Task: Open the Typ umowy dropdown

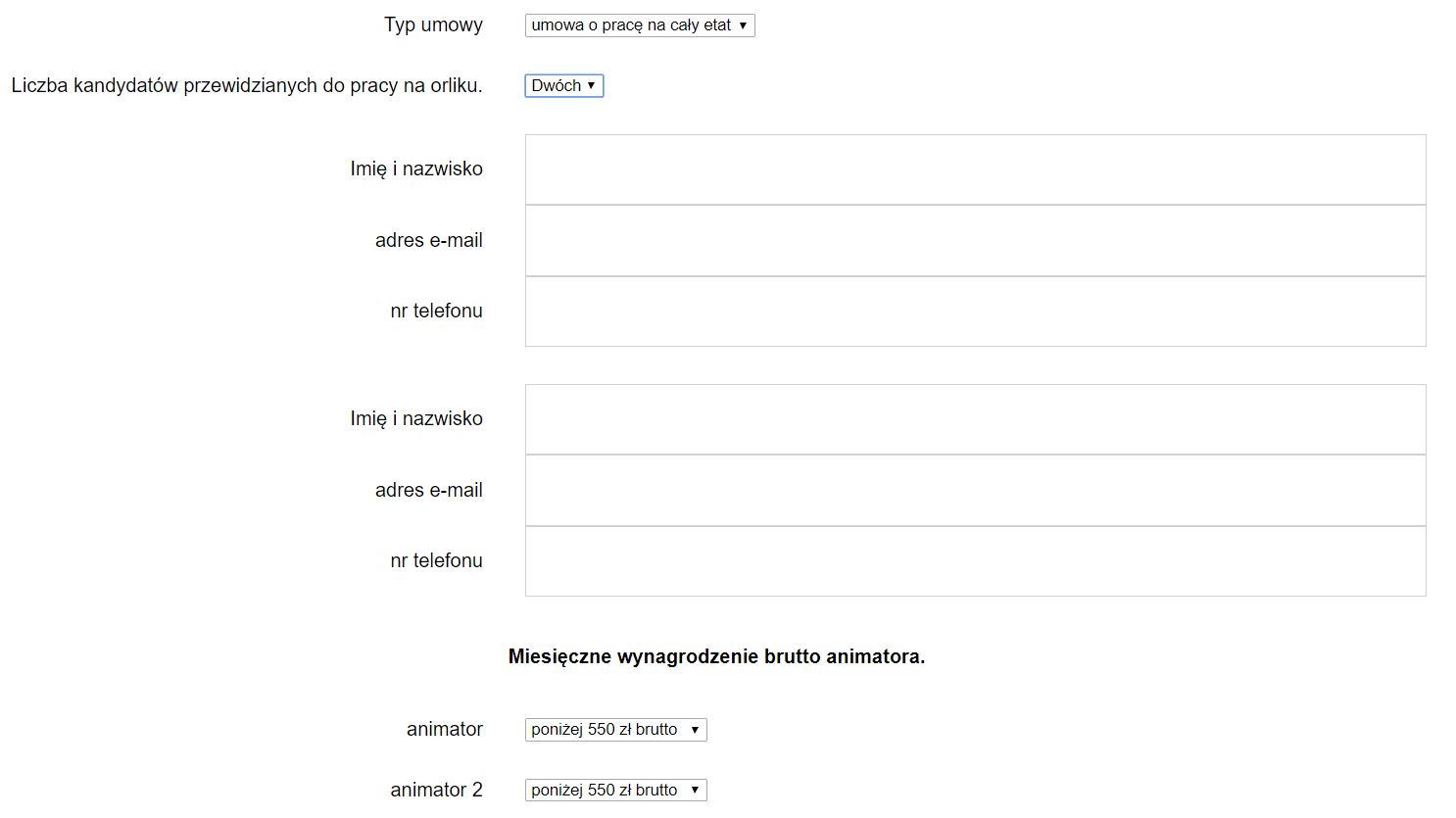Action: [640, 25]
